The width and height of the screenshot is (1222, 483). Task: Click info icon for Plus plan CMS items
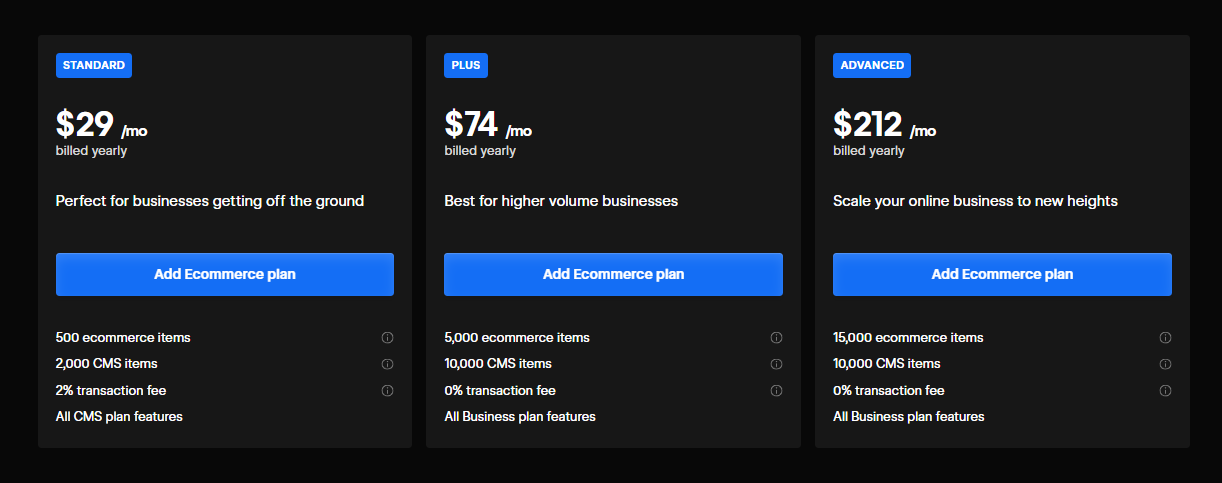click(776, 364)
